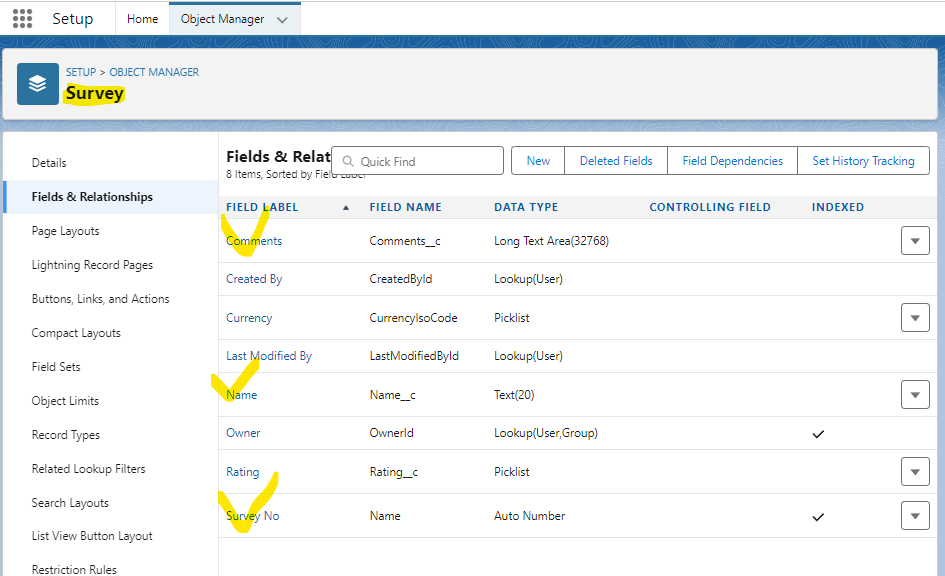Click the Survey object layers icon

pos(38,84)
